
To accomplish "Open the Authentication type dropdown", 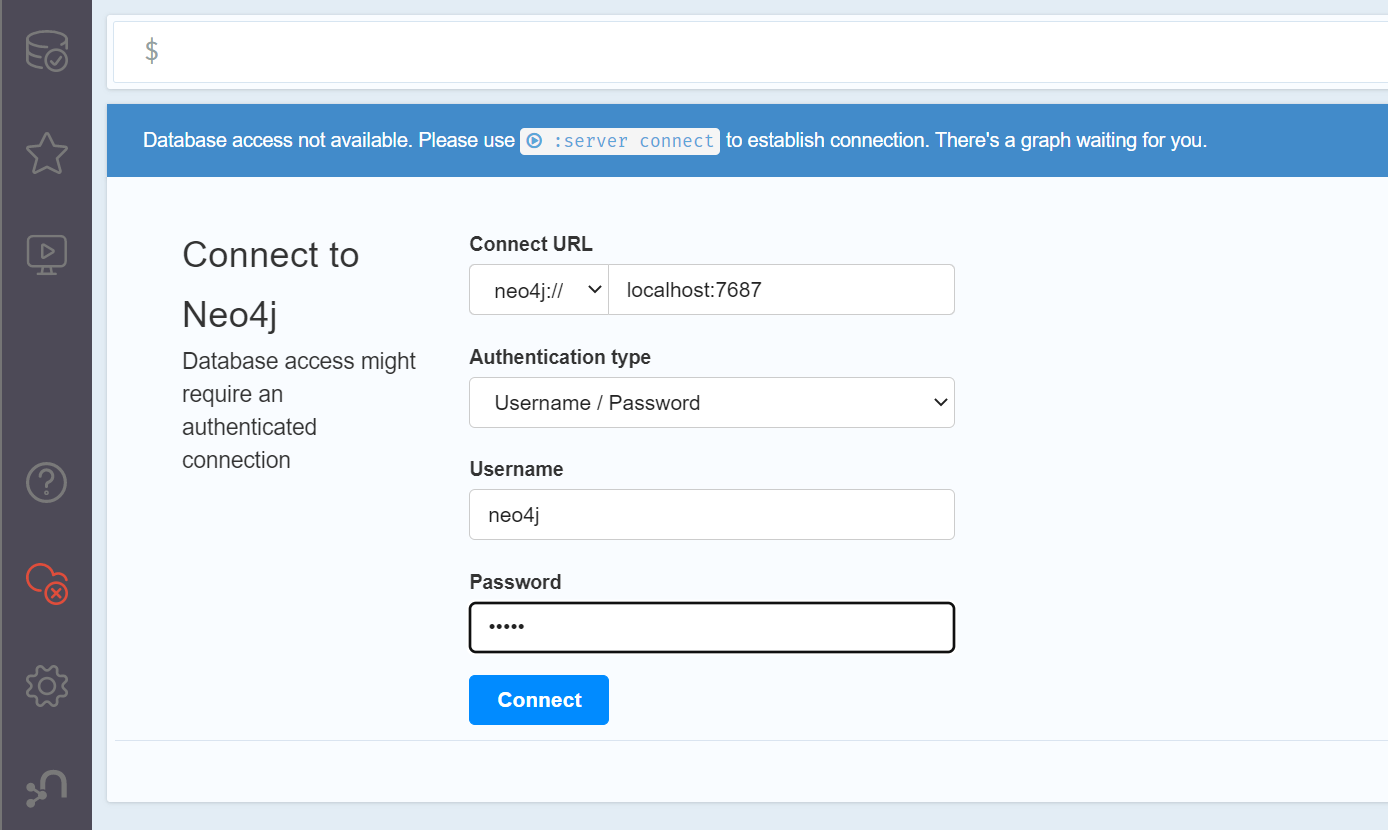I will point(712,402).
